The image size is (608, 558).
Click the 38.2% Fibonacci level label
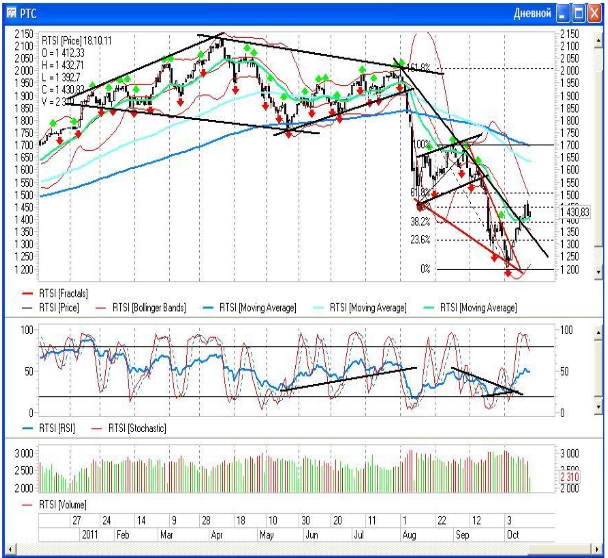pos(420,222)
